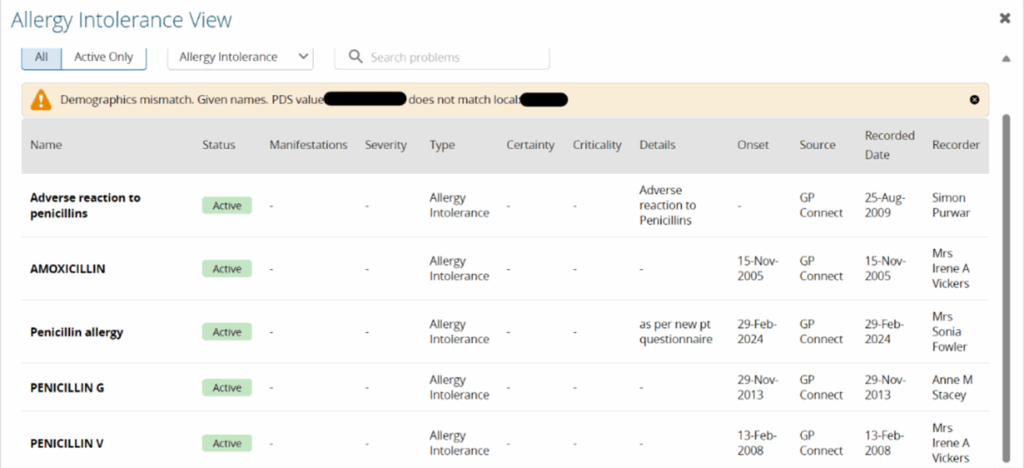
Task: Click the onset date 29-Nov-2013
Action: pyautogui.click(x=758, y=387)
